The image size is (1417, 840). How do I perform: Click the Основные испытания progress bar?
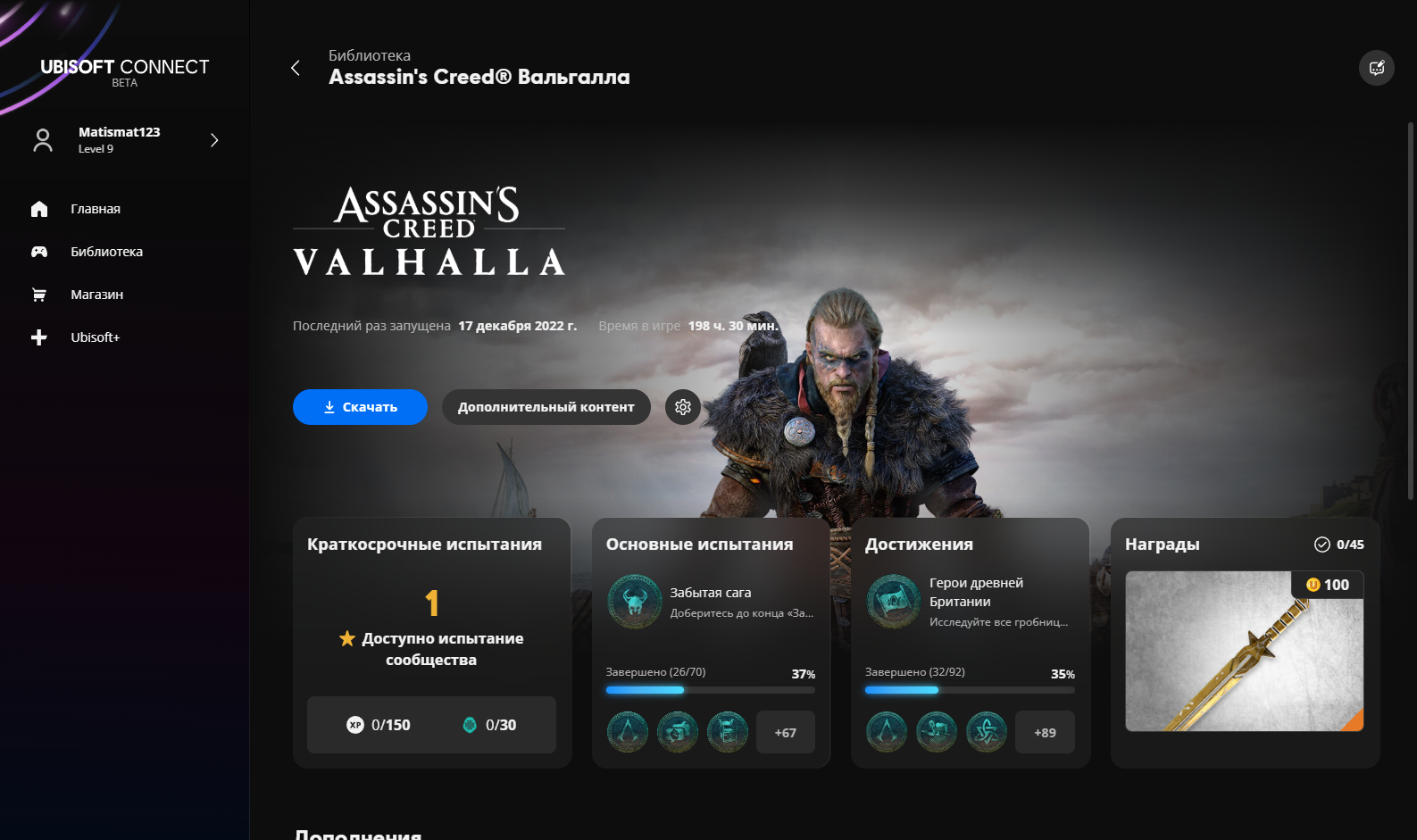[x=711, y=690]
